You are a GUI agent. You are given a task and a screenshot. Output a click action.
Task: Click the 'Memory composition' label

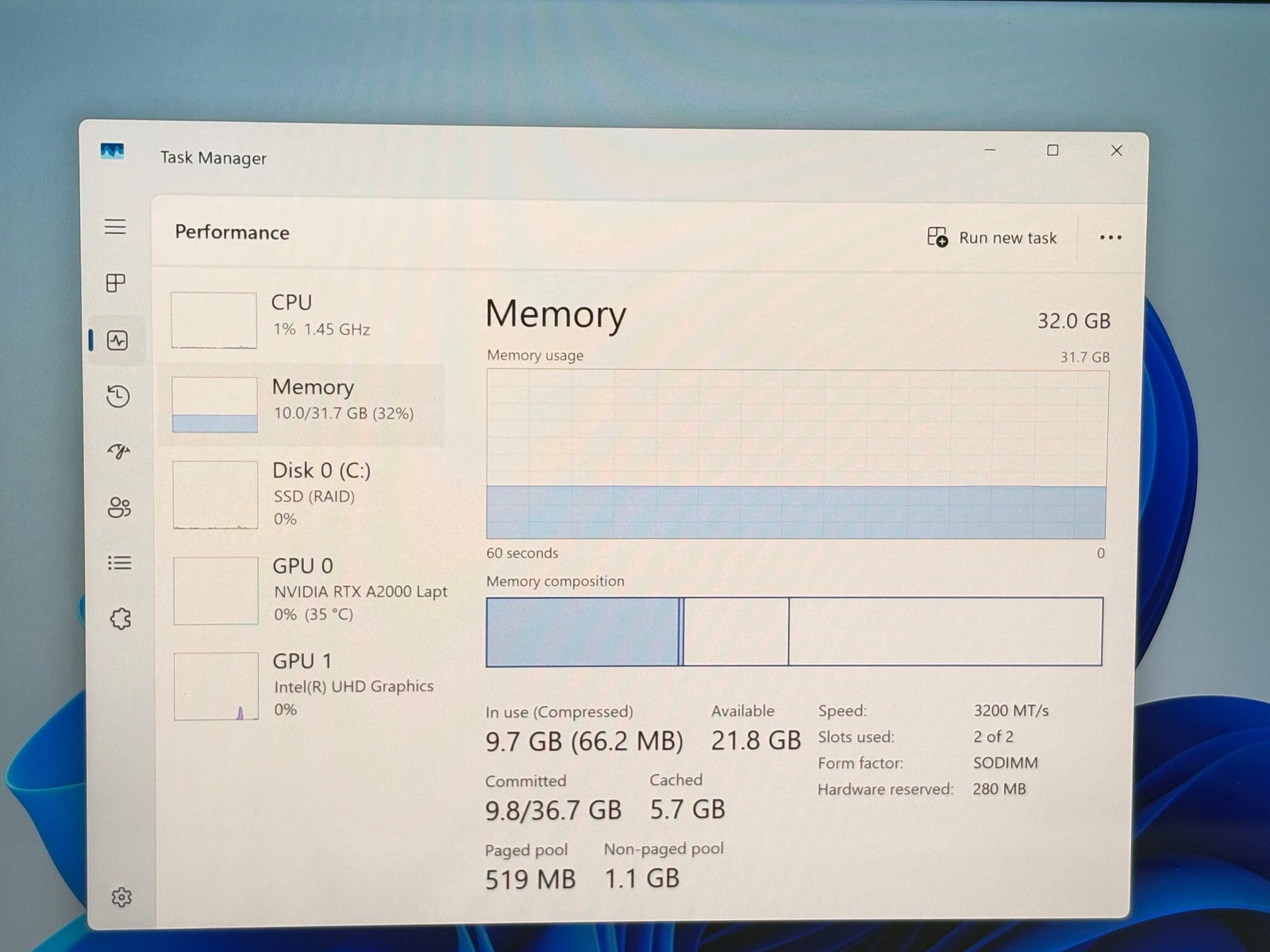pos(556,582)
